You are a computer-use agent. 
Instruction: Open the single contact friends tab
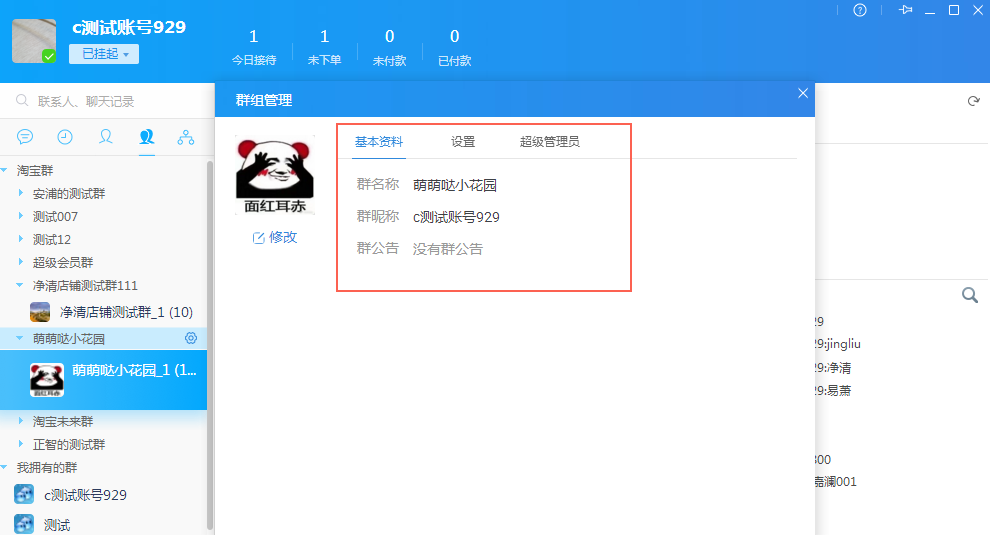[105, 136]
